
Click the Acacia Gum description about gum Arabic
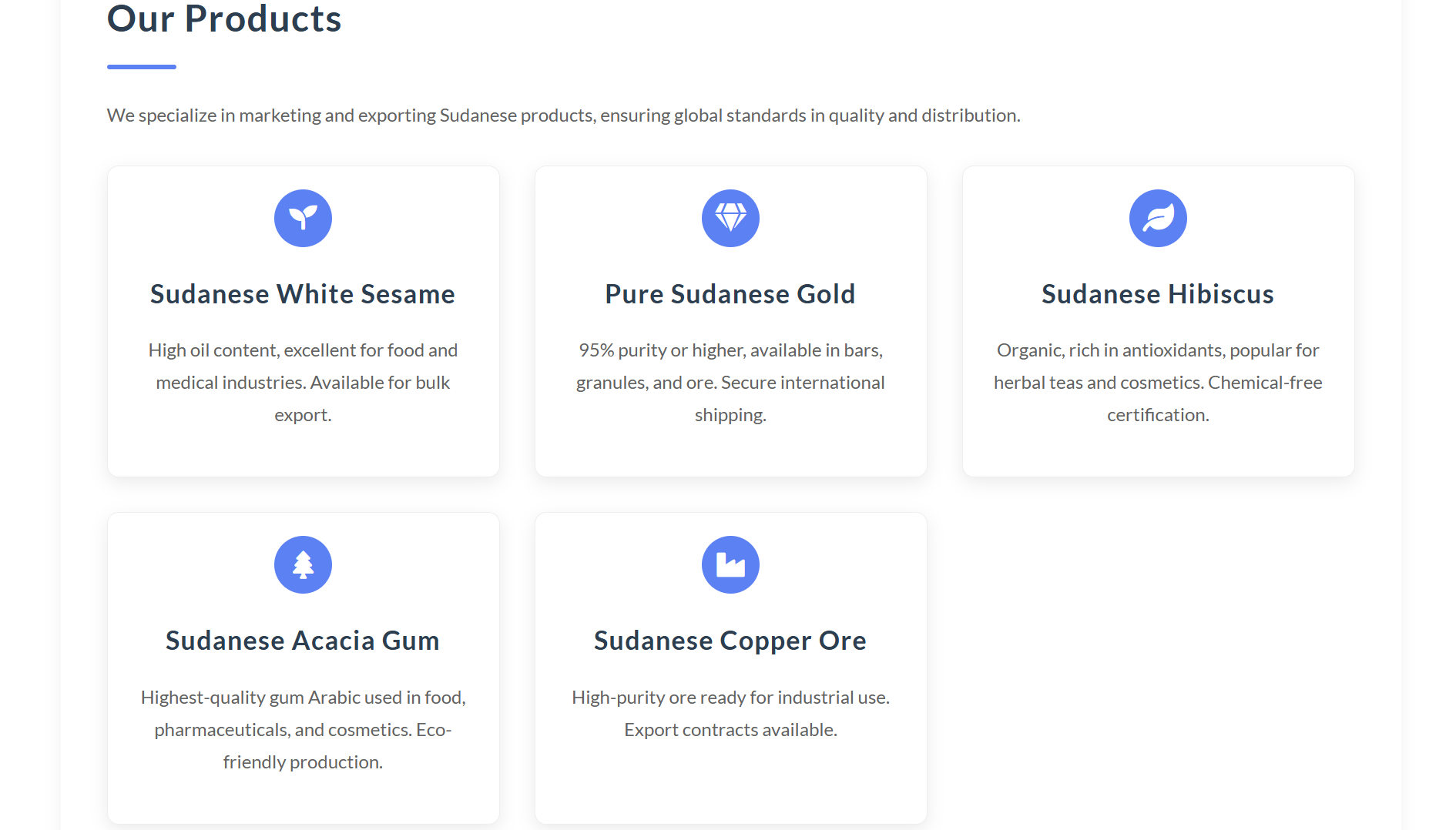pos(303,729)
